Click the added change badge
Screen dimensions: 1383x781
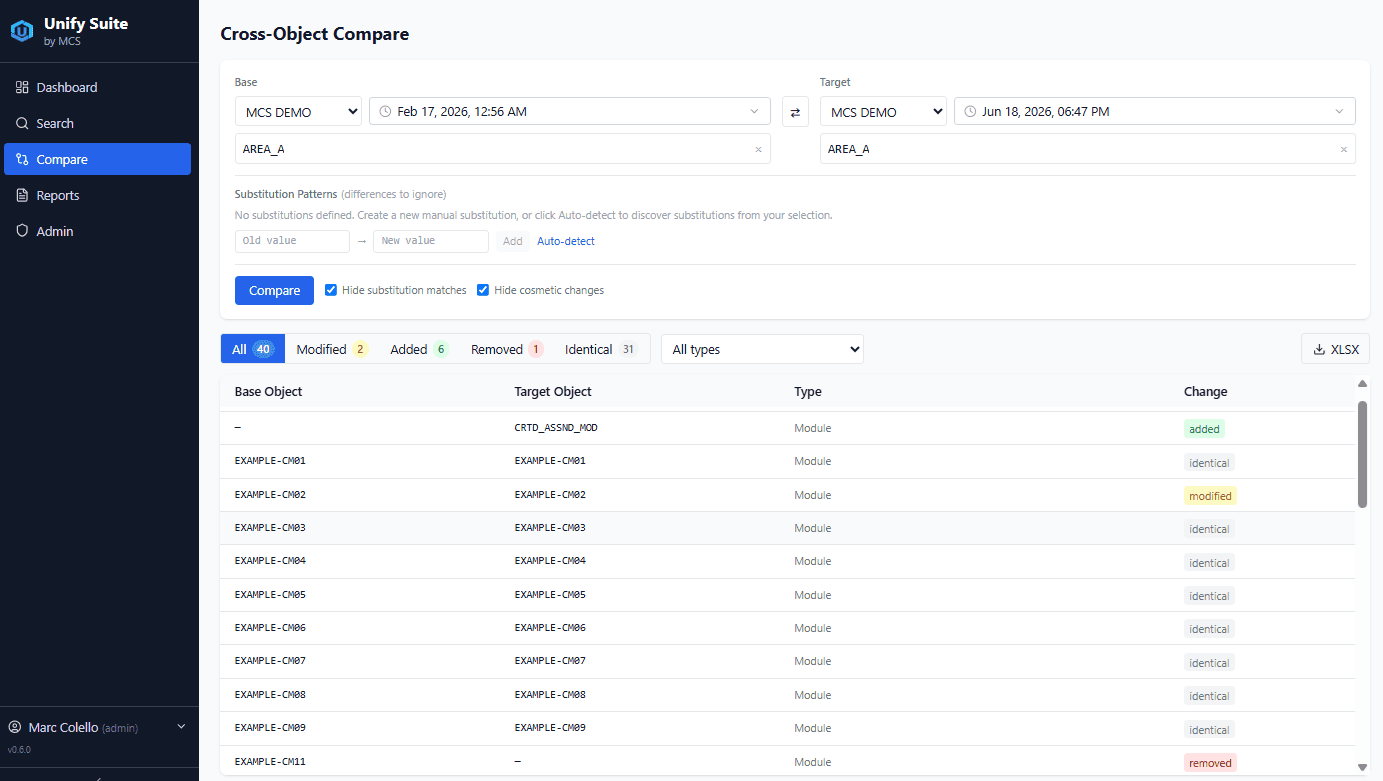pyautogui.click(x=1204, y=429)
